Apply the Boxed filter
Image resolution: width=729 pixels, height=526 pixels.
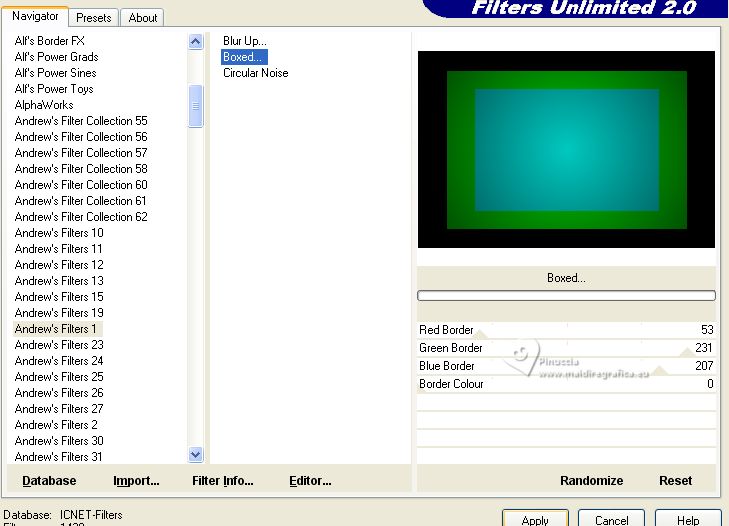pyautogui.click(x=535, y=519)
